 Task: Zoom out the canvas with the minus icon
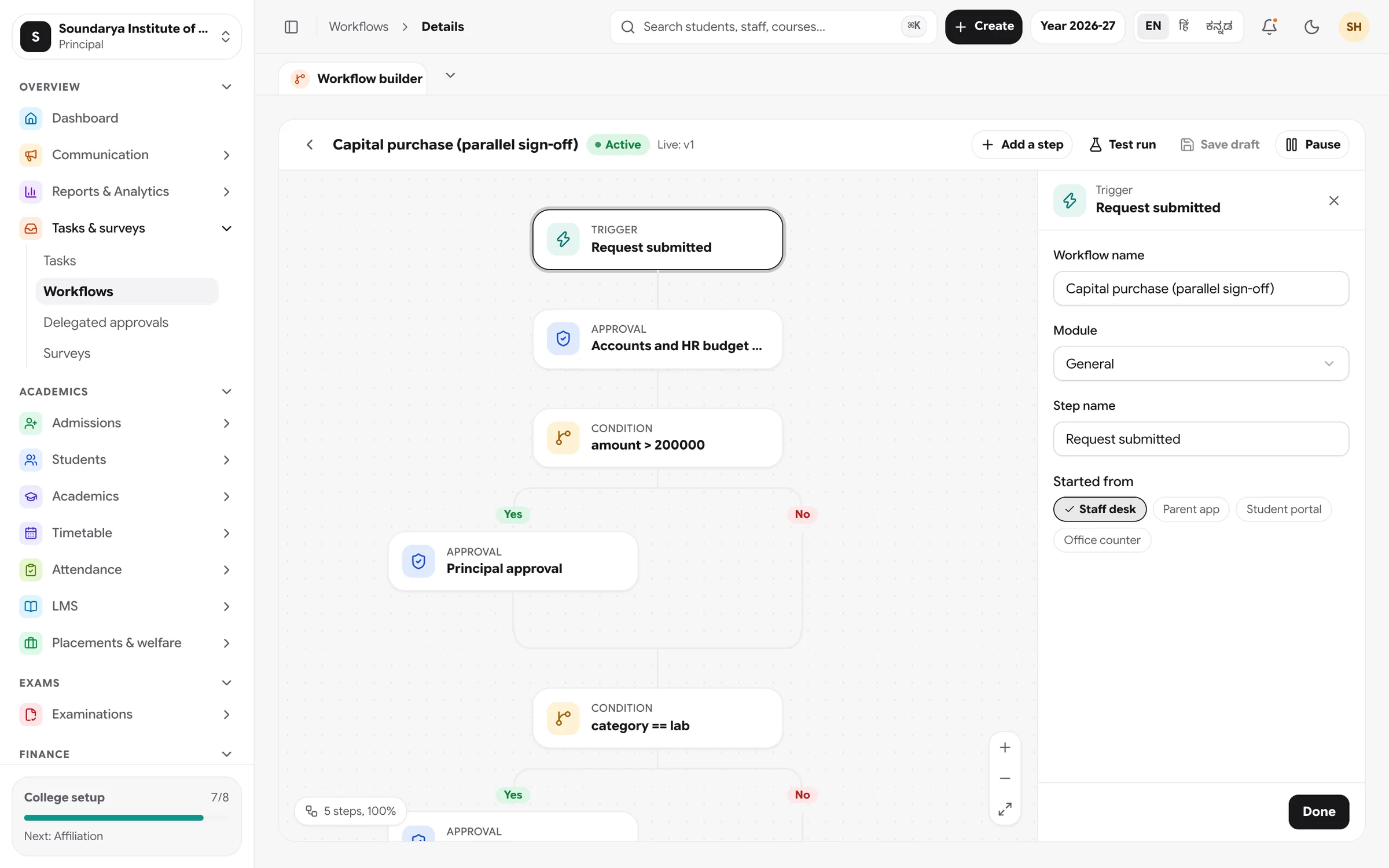click(1005, 778)
